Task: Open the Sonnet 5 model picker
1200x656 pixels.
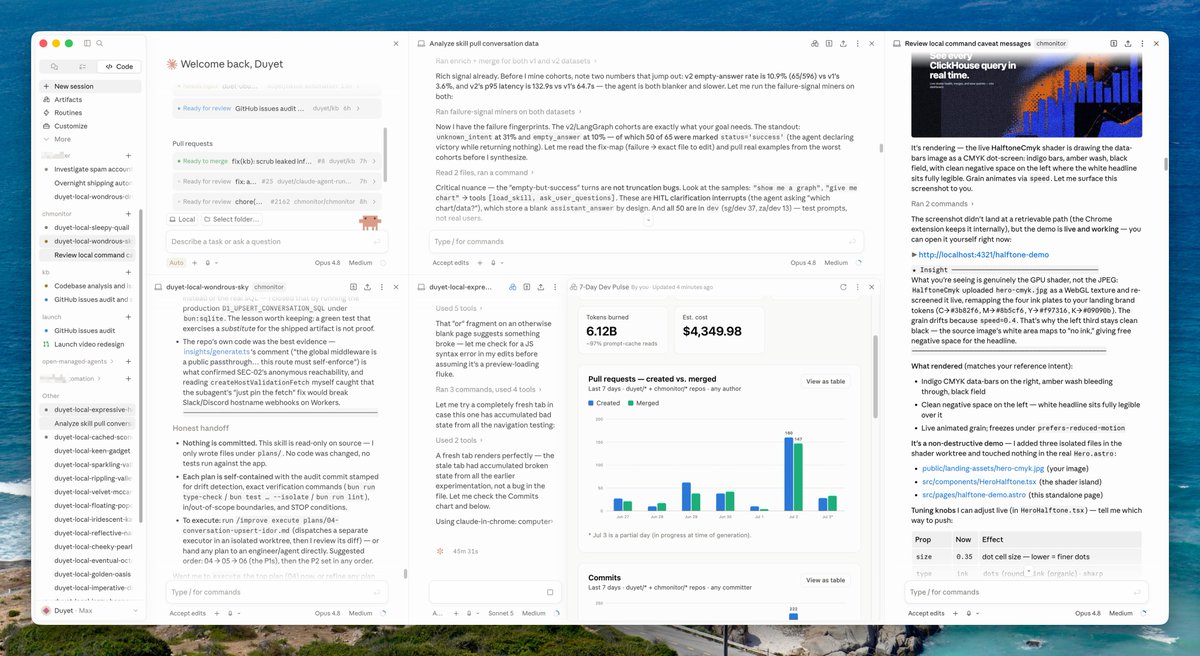Action: click(x=501, y=613)
